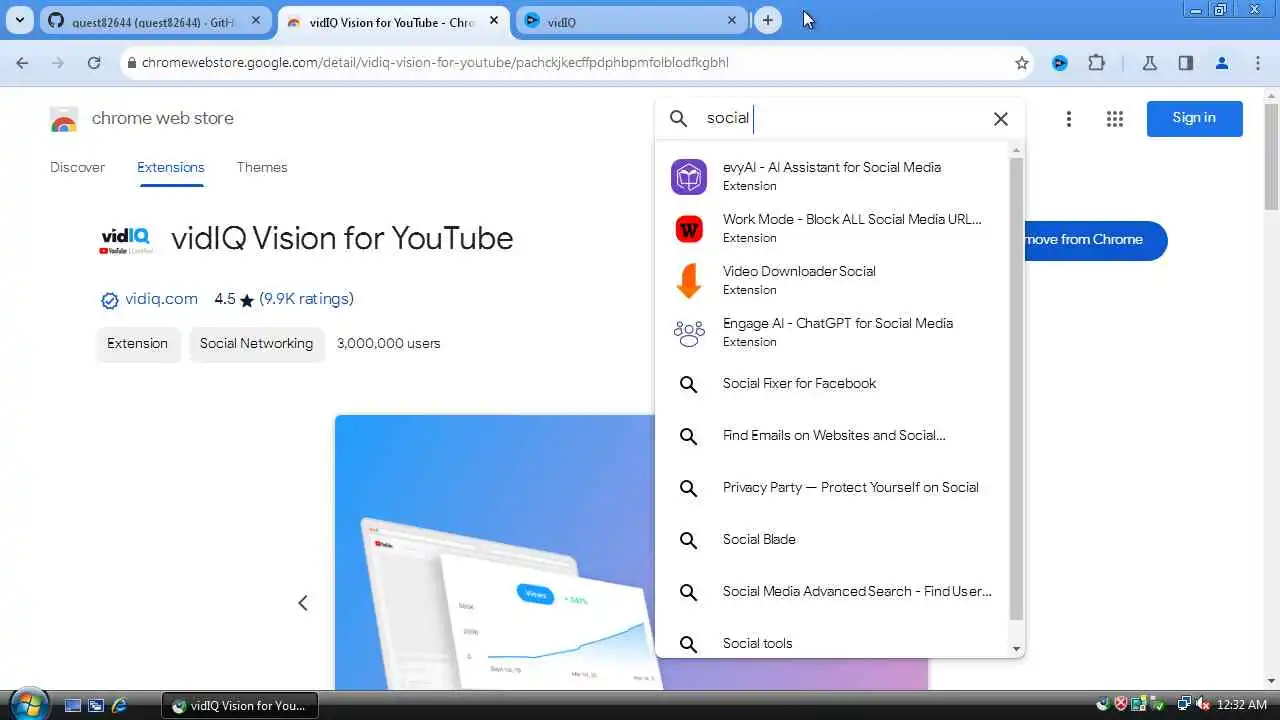Click the magnifier icon in the search box
The width and height of the screenshot is (1280, 720).
[679, 119]
